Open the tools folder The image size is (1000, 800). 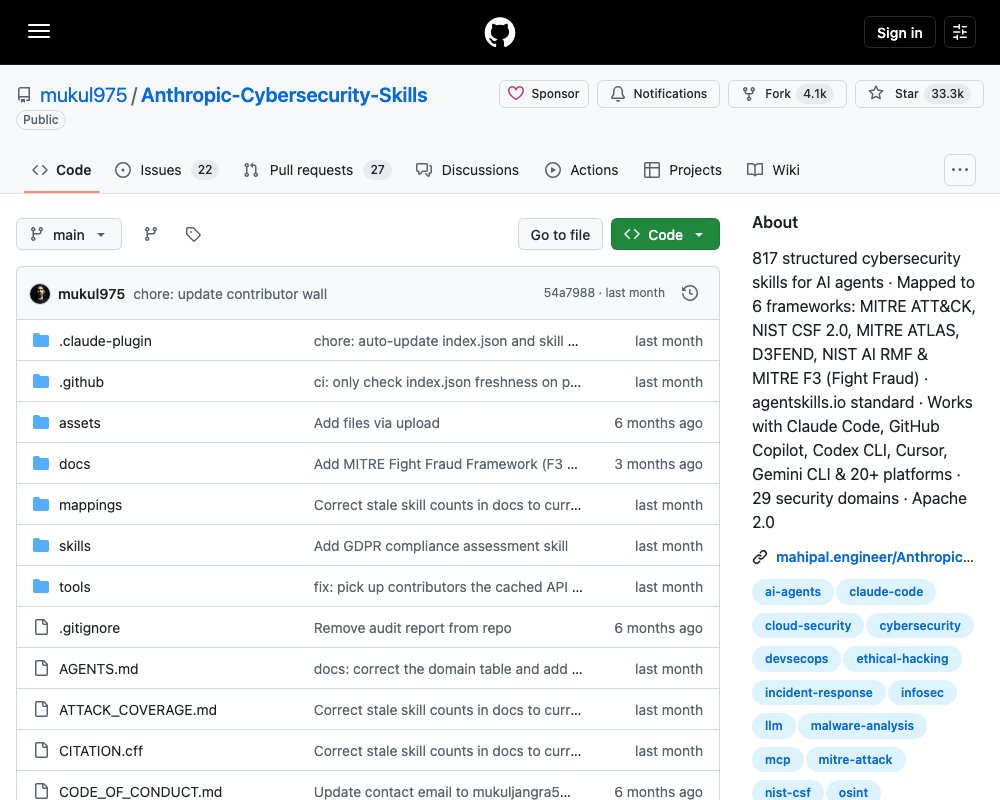(75, 587)
